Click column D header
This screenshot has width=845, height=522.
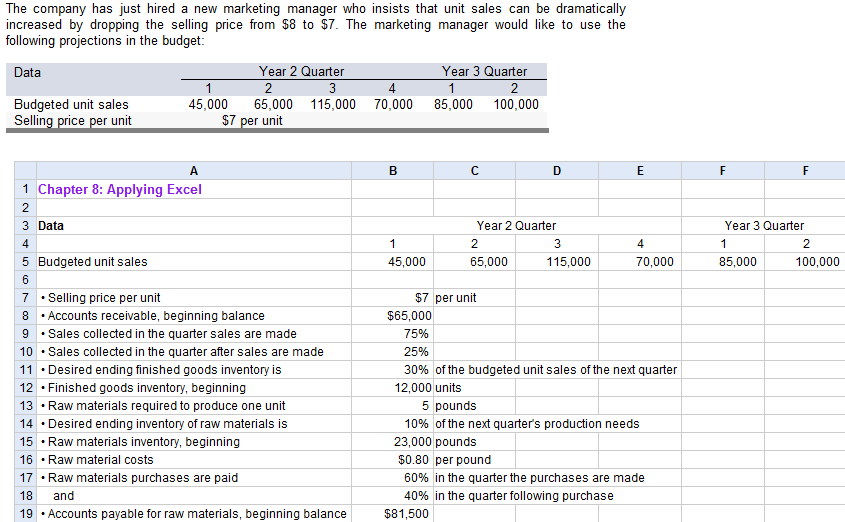tap(557, 171)
